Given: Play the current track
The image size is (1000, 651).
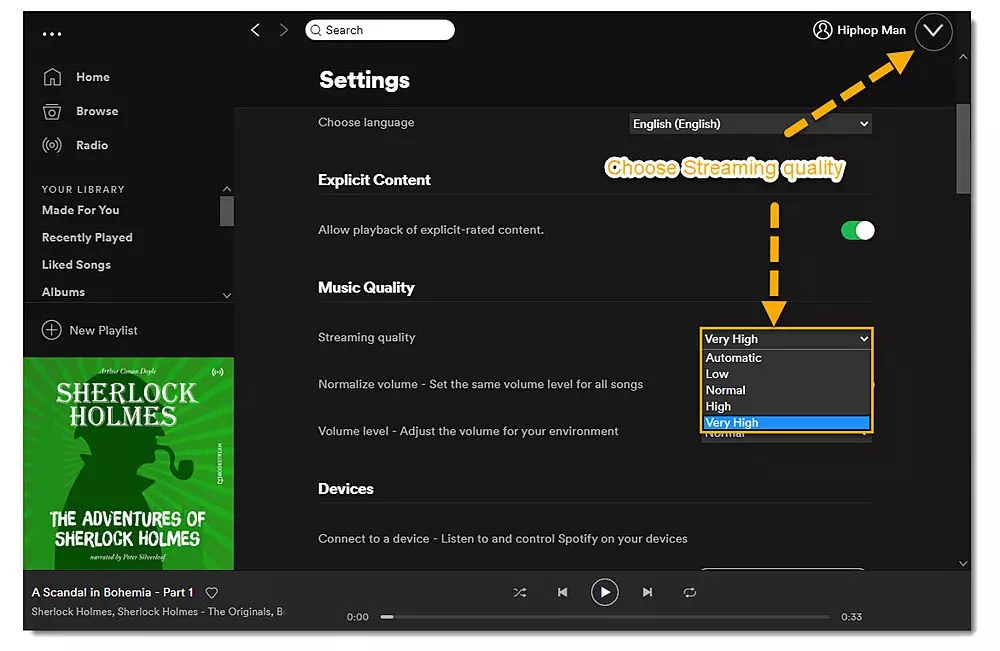Looking at the screenshot, I should tap(605, 592).
